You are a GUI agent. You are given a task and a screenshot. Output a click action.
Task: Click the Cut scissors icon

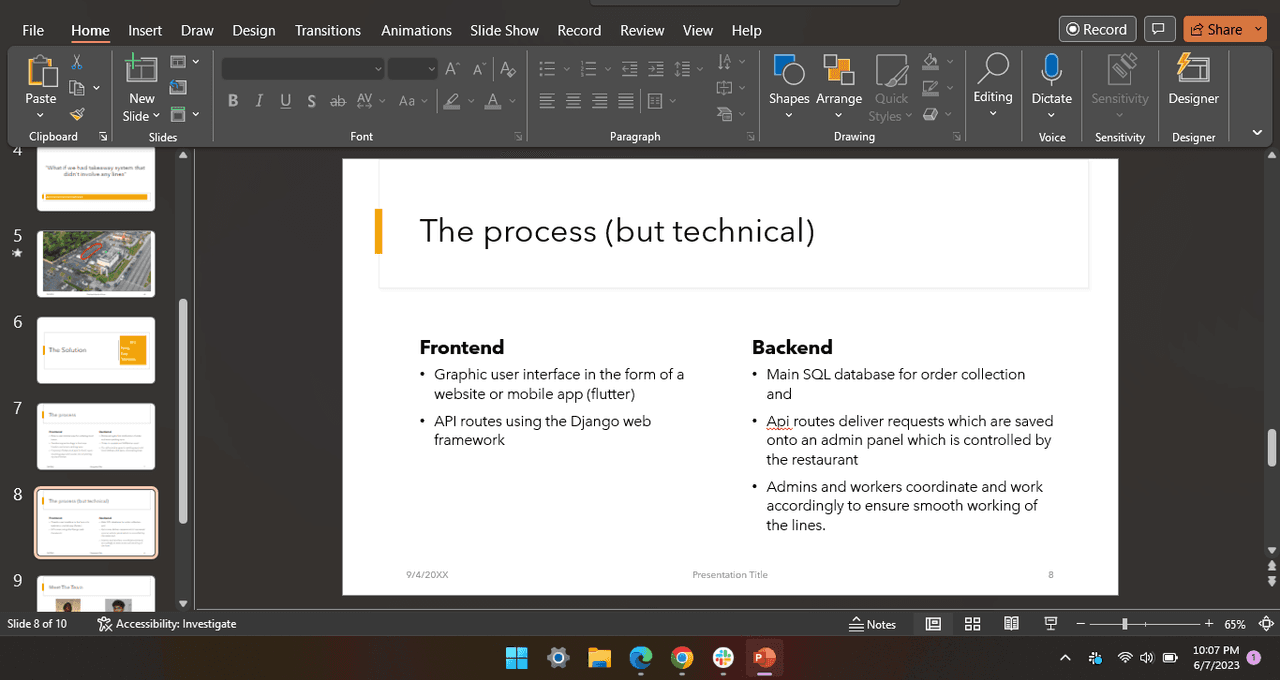[x=77, y=62]
